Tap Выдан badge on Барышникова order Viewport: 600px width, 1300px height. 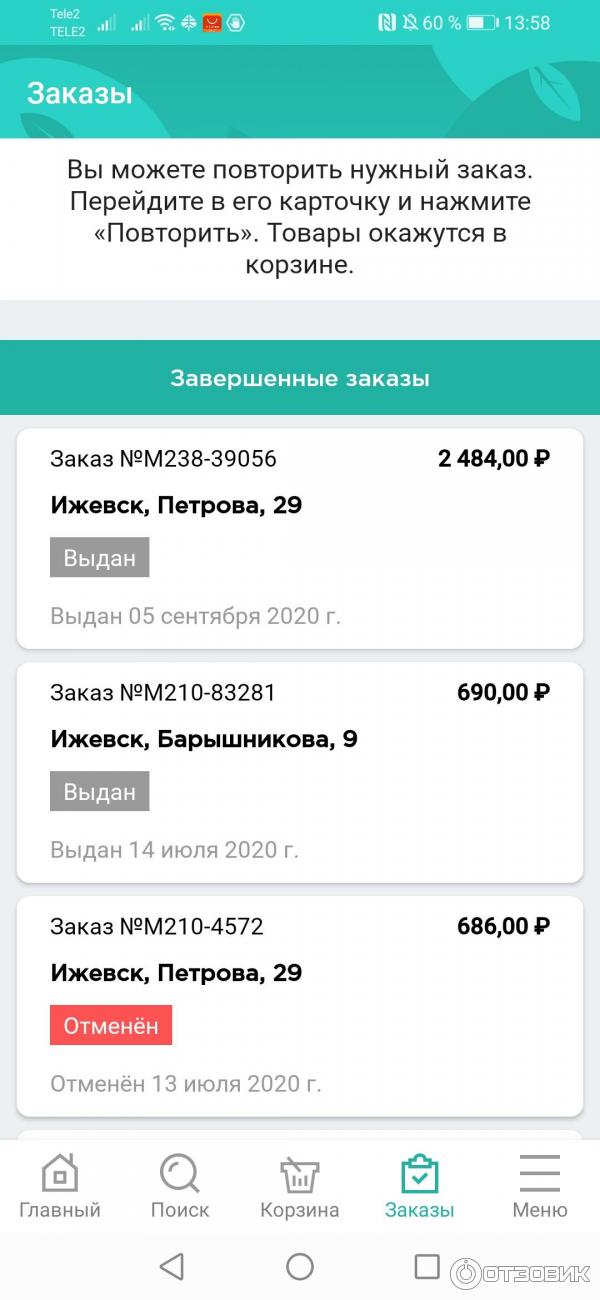tap(100, 792)
